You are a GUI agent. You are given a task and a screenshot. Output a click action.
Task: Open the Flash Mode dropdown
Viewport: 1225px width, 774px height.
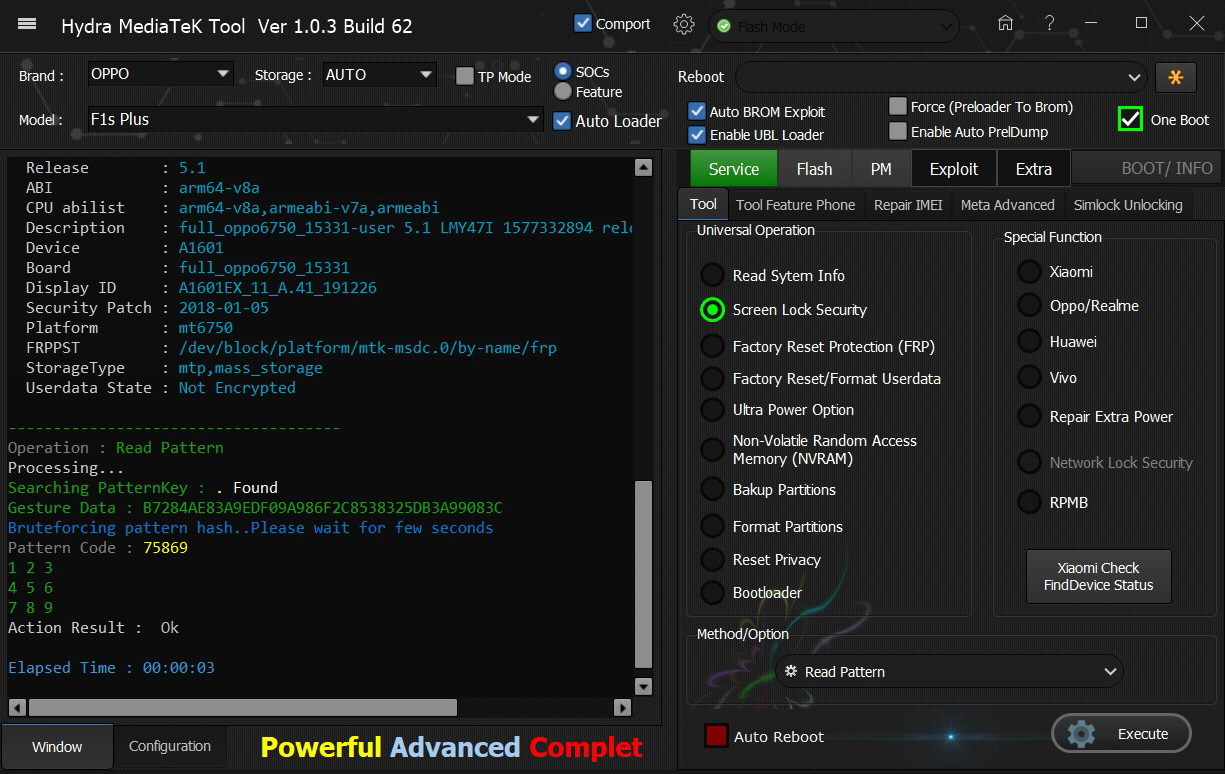[x=834, y=26]
